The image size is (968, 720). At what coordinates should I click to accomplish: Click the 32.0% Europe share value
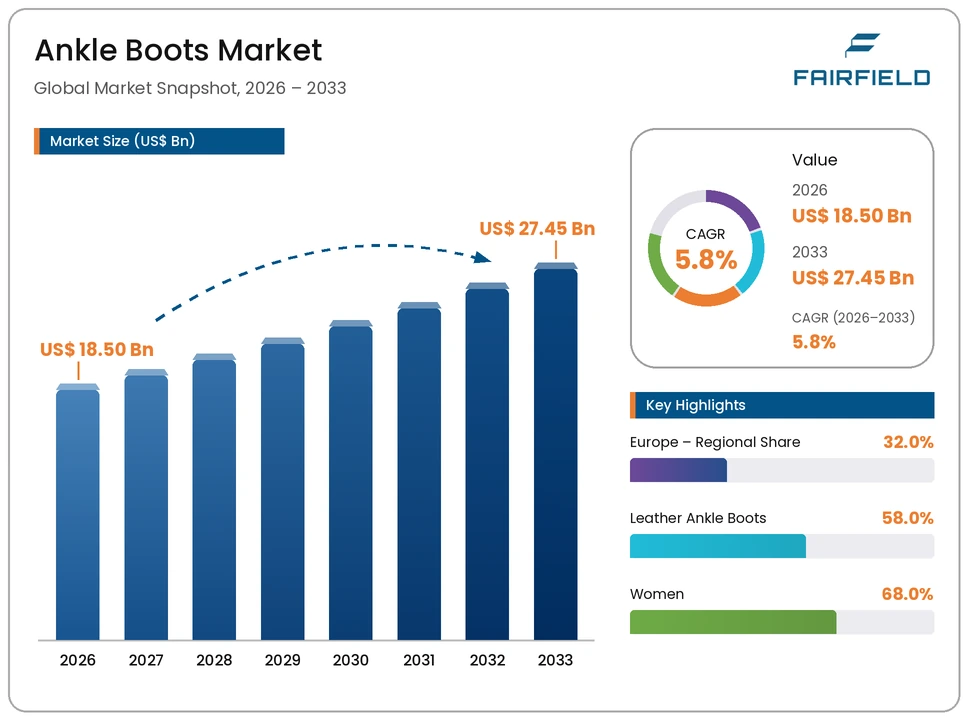click(x=908, y=442)
